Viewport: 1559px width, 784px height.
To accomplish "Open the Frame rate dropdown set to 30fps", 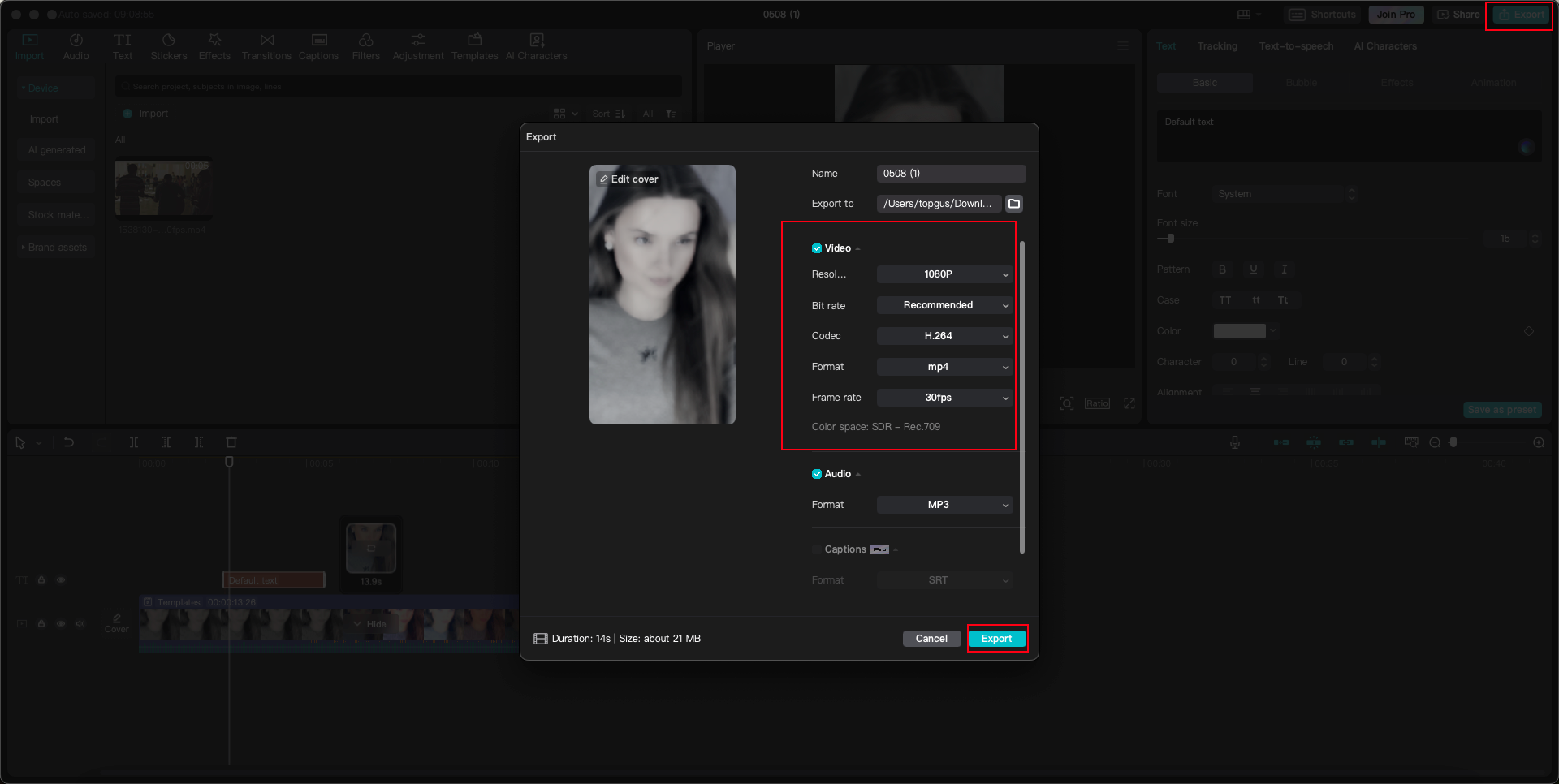I will pyautogui.click(x=944, y=398).
